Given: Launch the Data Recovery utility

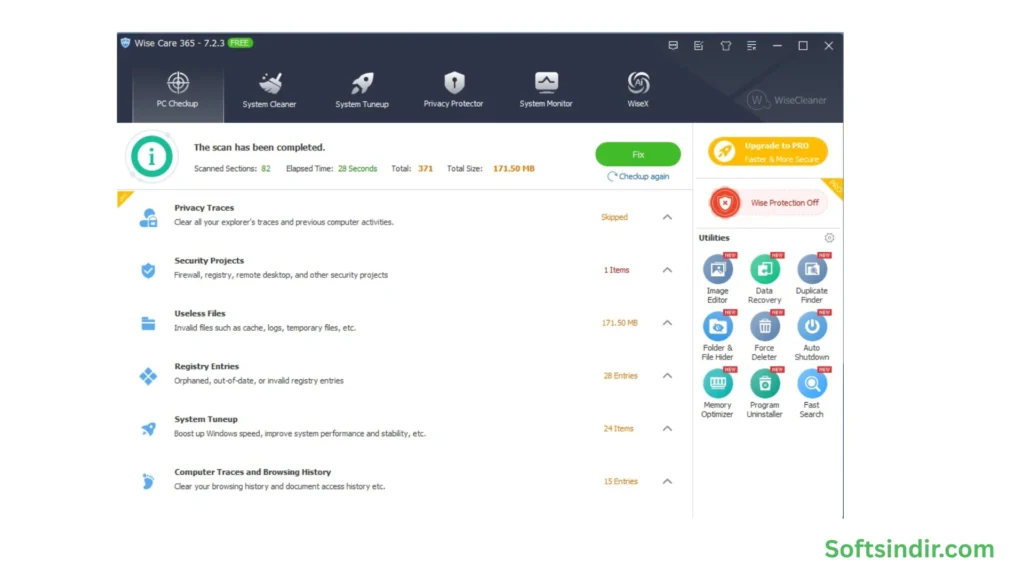Looking at the screenshot, I should coord(764,270).
